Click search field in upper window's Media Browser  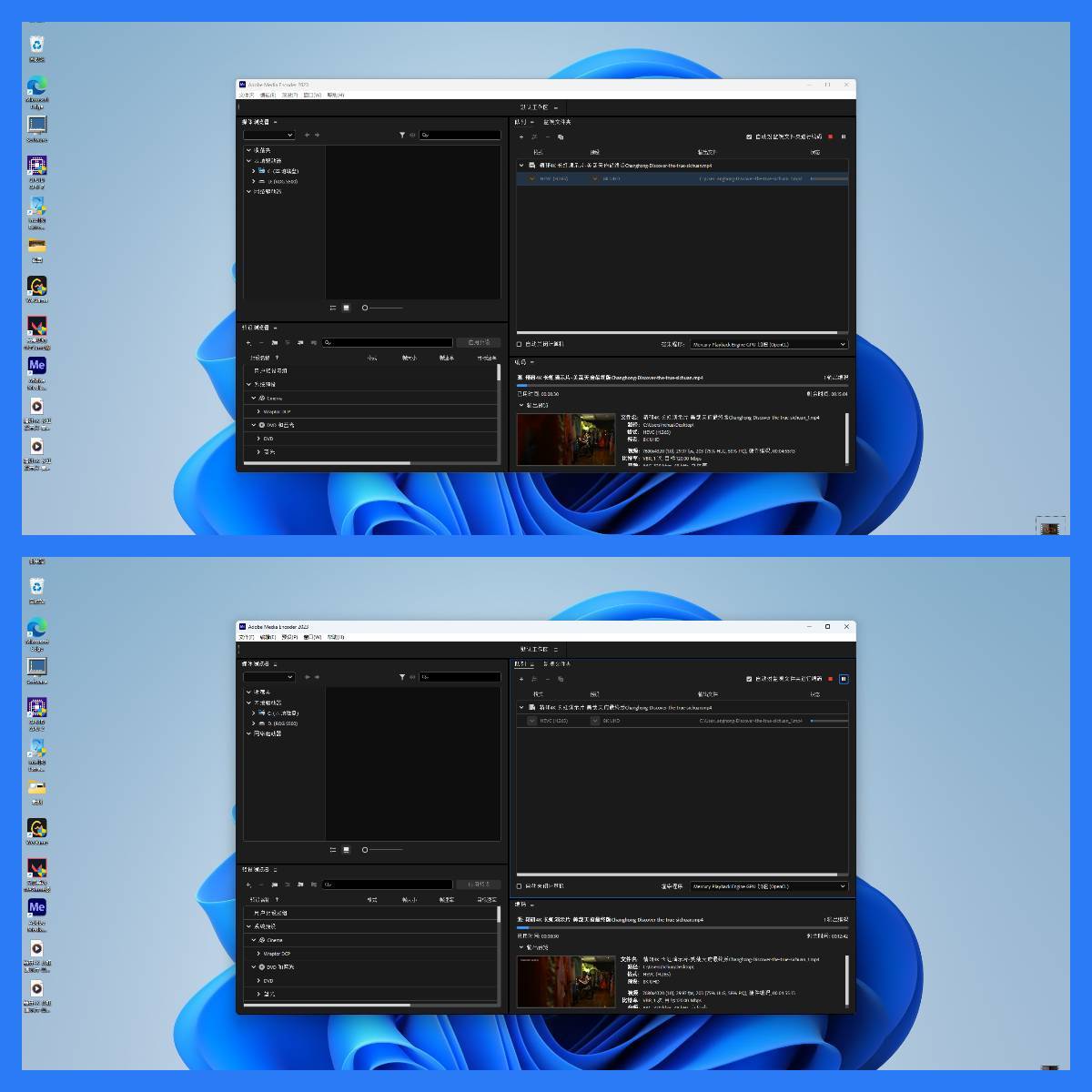pyautogui.click(x=460, y=135)
